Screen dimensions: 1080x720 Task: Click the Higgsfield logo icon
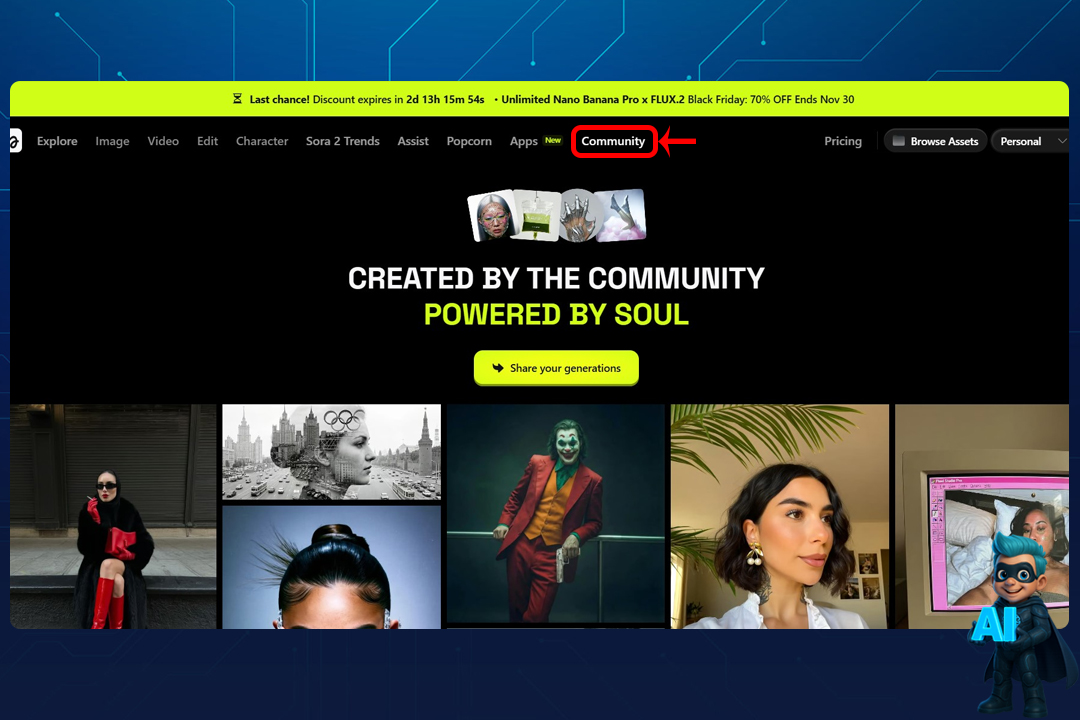coord(15,142)
